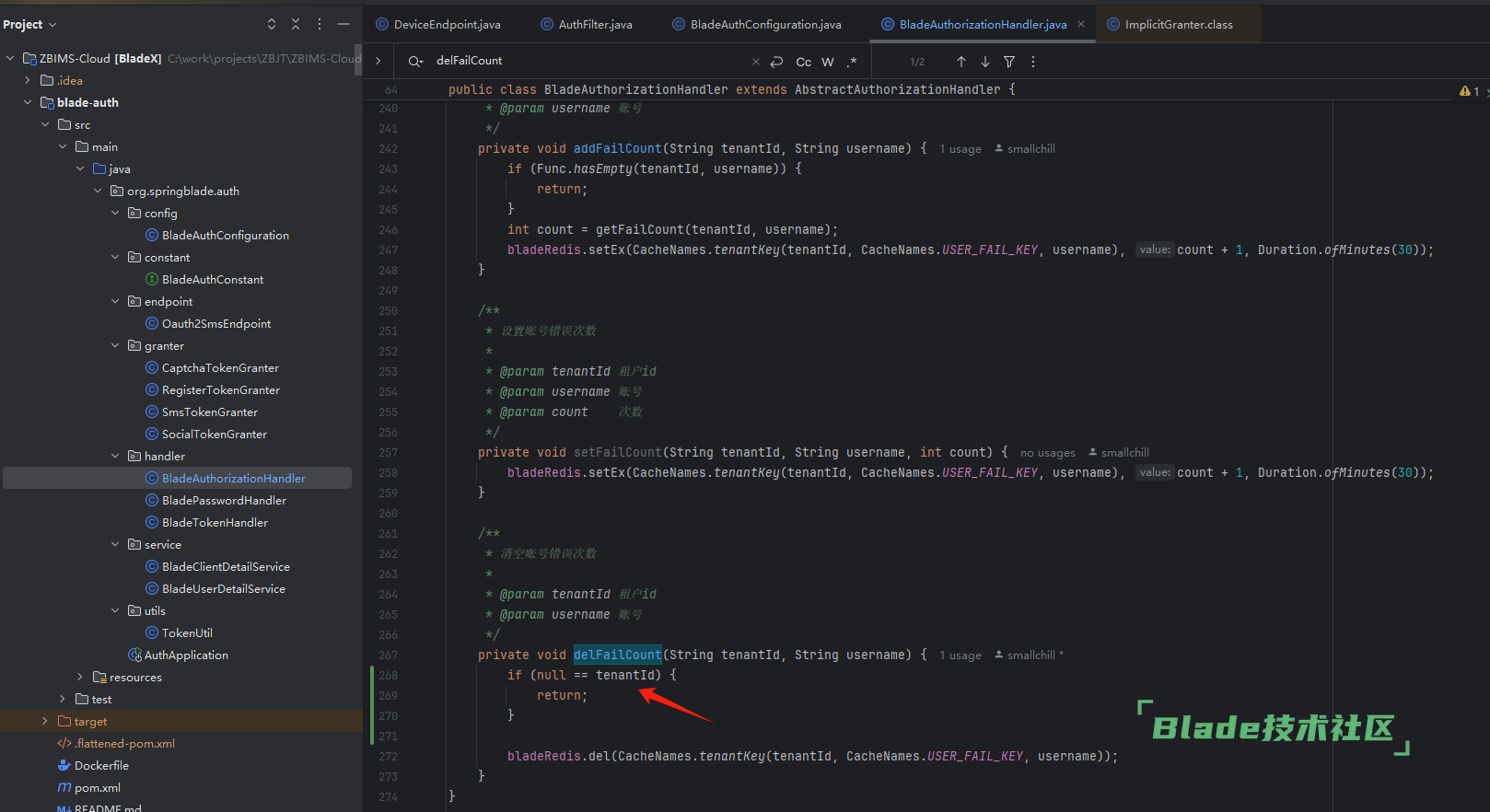The height and width of the screenshot is (812, 1490).
Task: Click the warning indicator in editor corner
Action: point(1470,91)
